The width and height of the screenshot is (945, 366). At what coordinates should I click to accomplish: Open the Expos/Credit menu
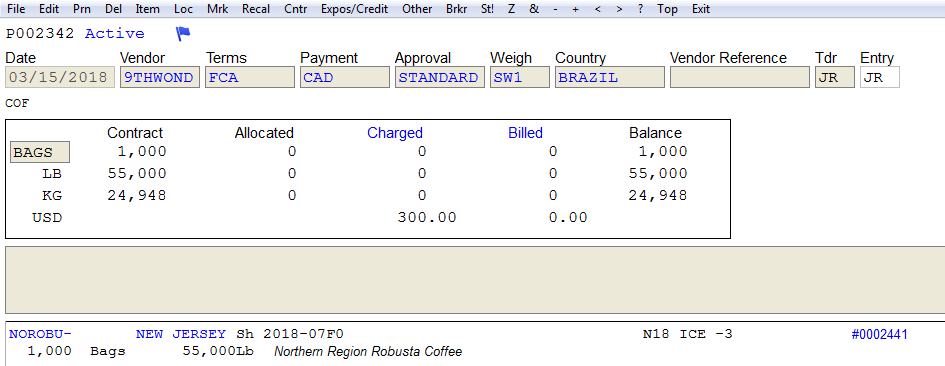[x=354, y=9]
